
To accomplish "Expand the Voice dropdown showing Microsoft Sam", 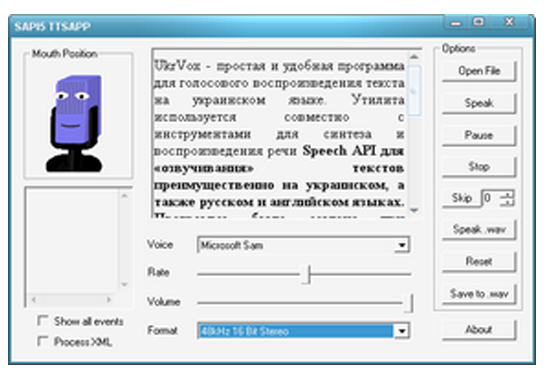I will pyautogui.click(x=402, y=245).
